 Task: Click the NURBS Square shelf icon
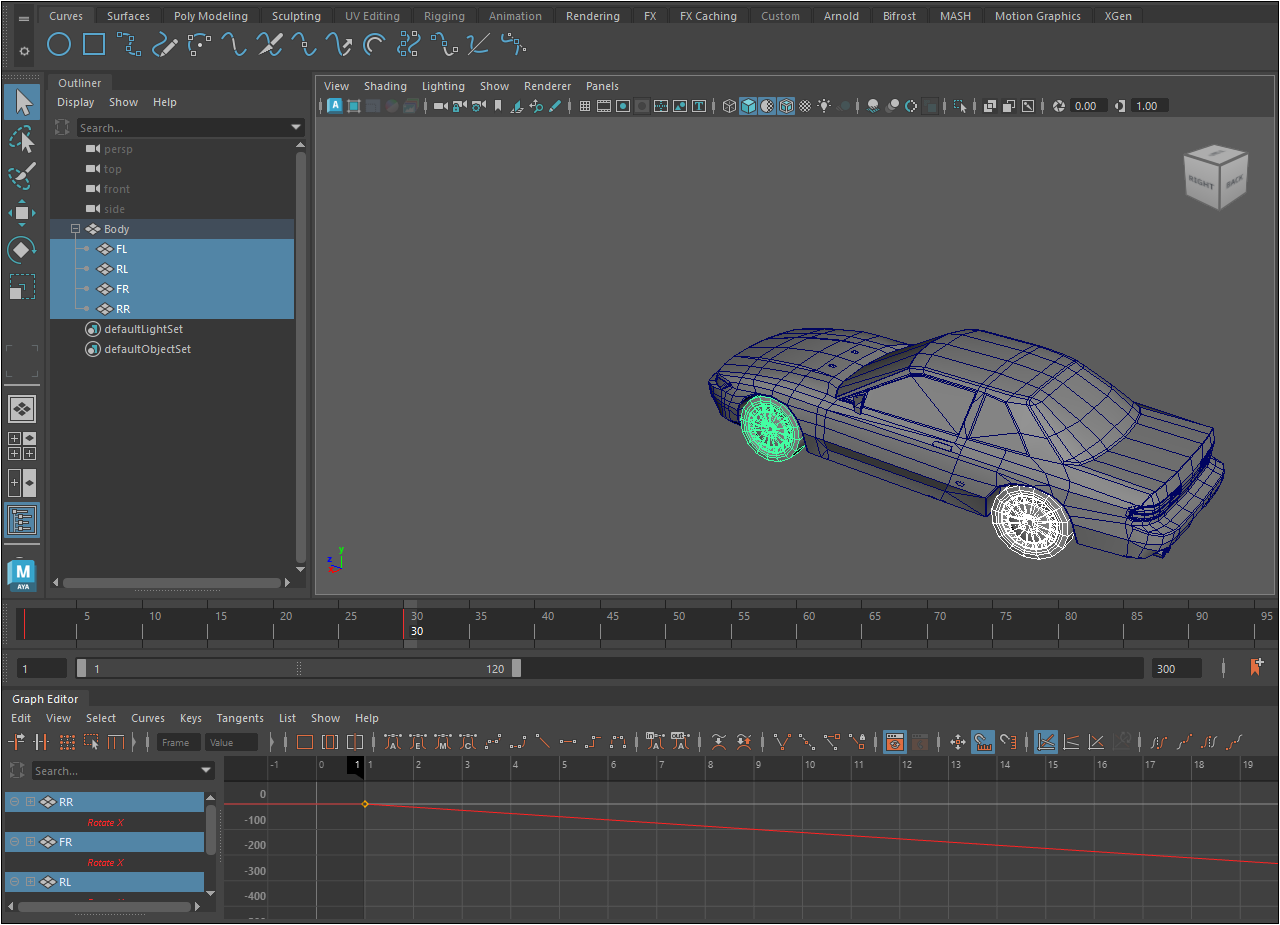coord(94,44)
